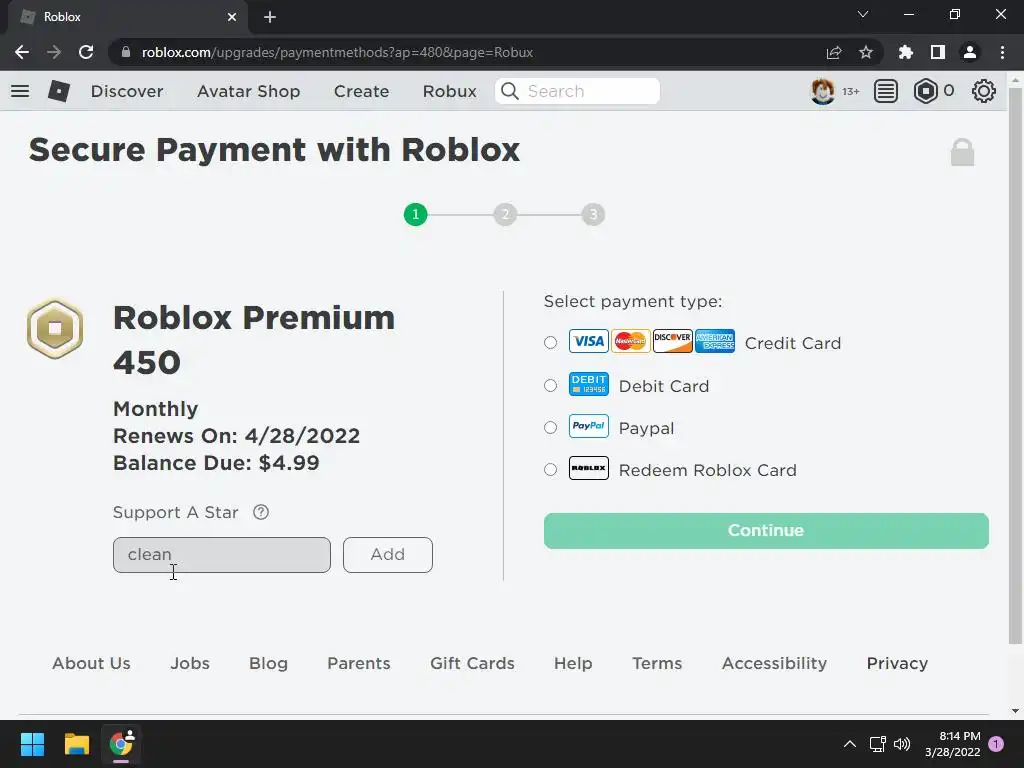The height and width of the screenshot is (768, 1024).
Task: Open the network status tray icon
Action: tap(877, 744)
